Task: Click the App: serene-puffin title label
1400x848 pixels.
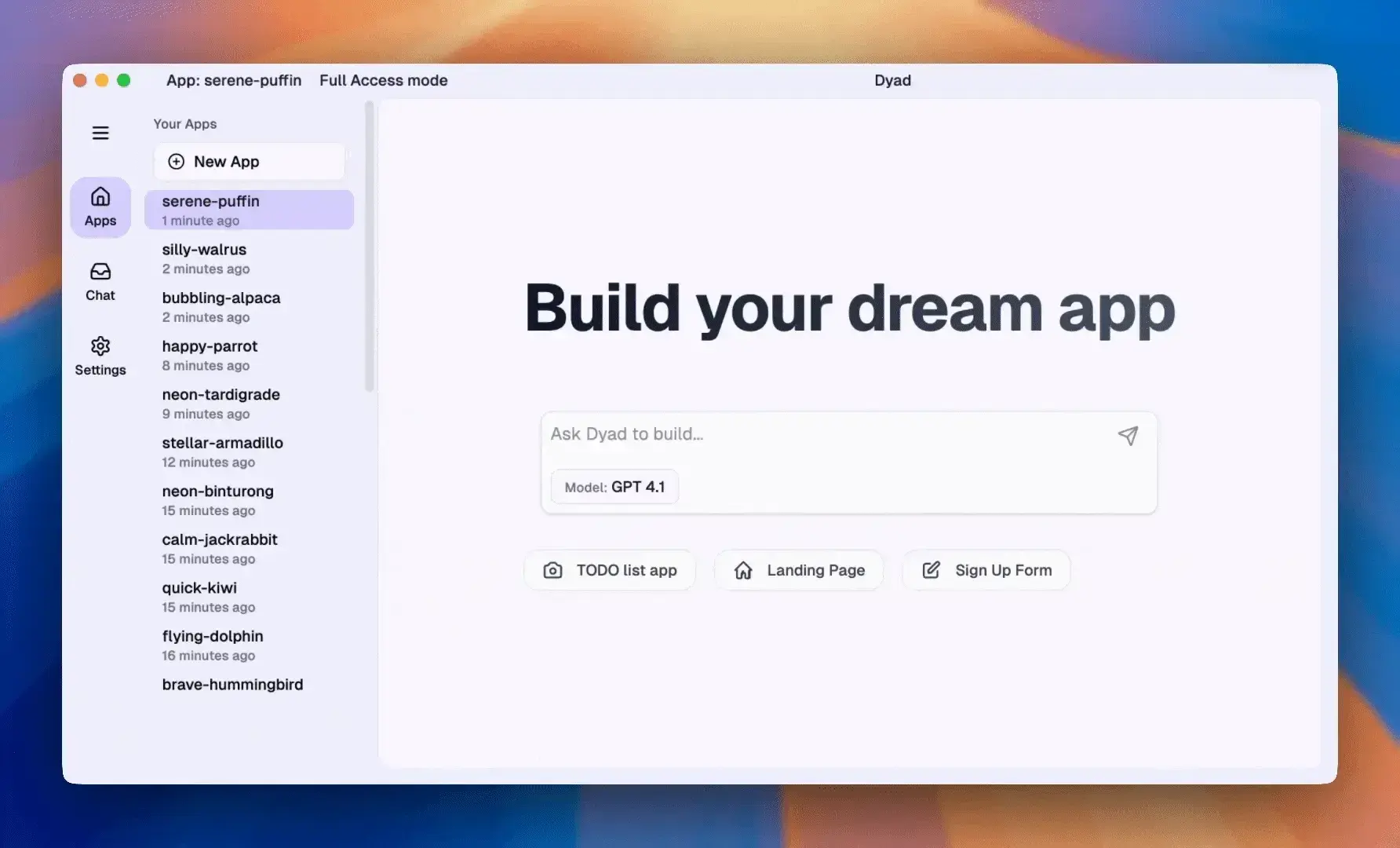Action: pos(234,80)
